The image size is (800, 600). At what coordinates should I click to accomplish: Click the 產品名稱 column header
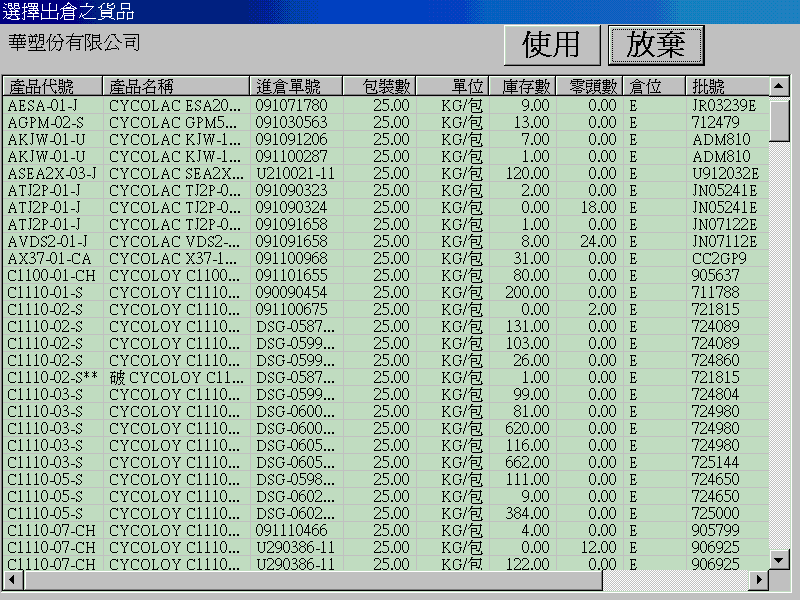tap(176, 86)
